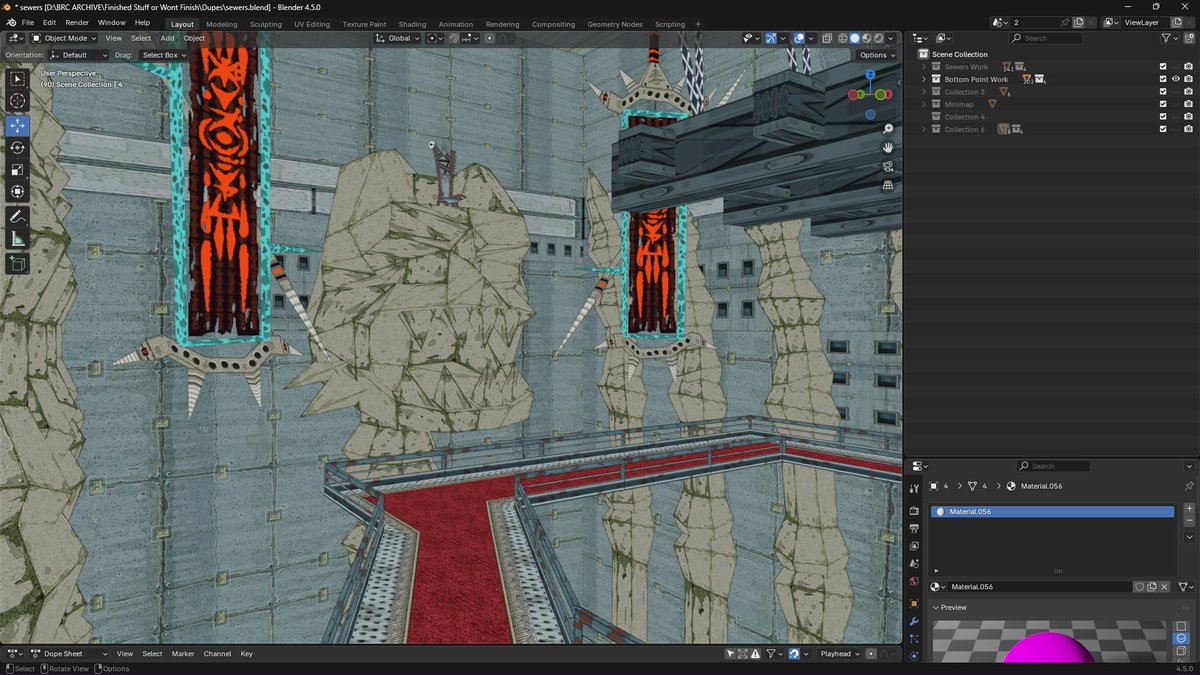Open the Scene properties tab
The width and height of the screenshot is (1200, 675).
(914, 564)
